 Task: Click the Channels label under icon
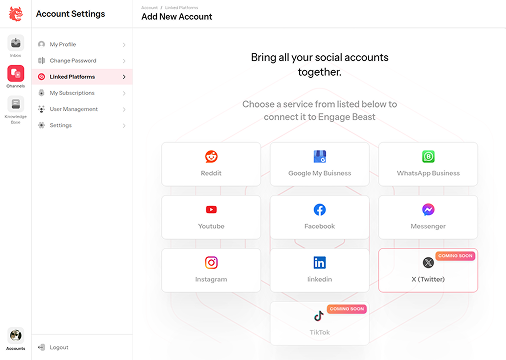pos(16,86)
